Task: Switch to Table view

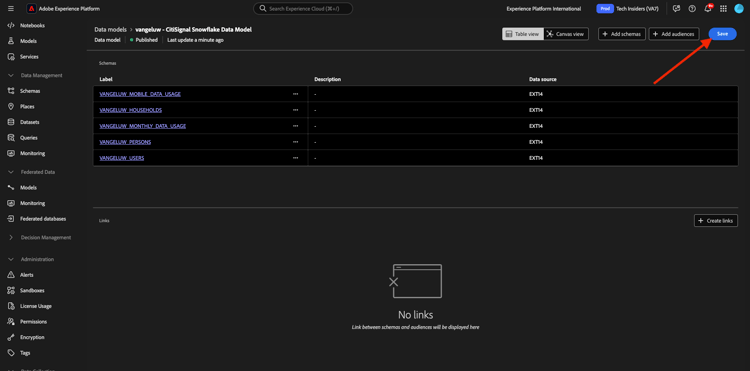Action: [x=523, y=34]
